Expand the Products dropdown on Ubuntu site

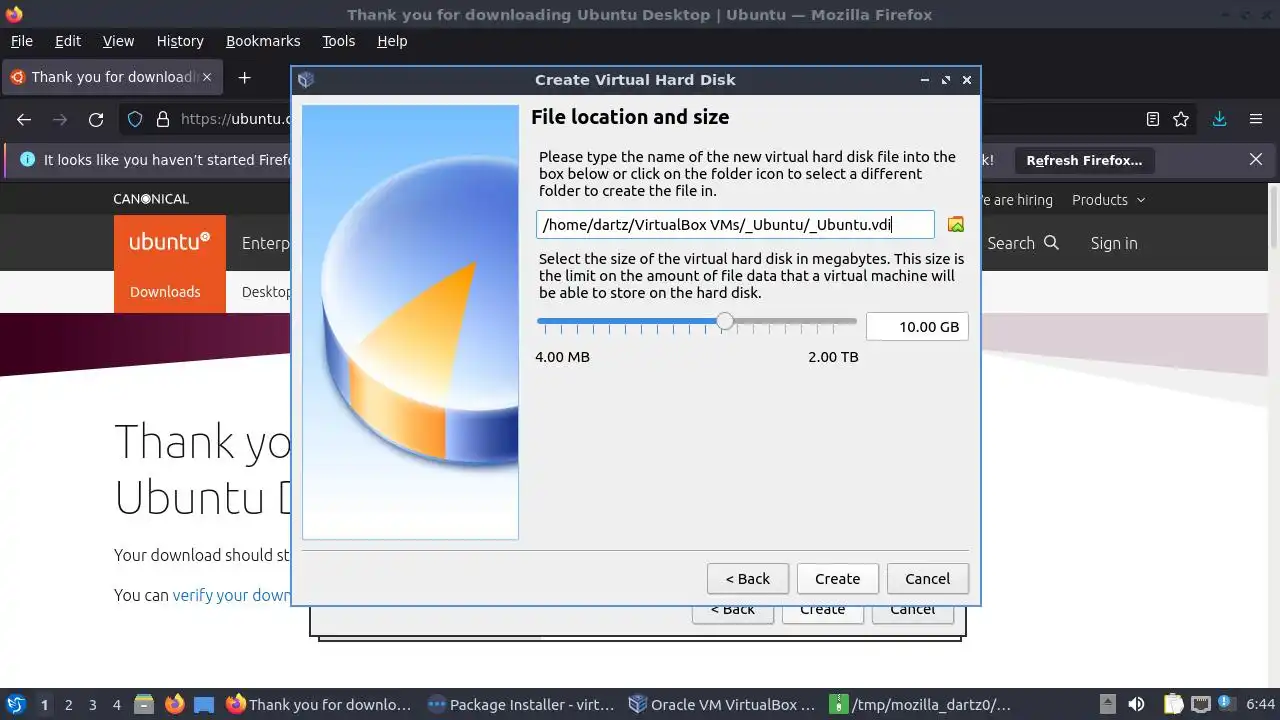[x=1108, y=199]
